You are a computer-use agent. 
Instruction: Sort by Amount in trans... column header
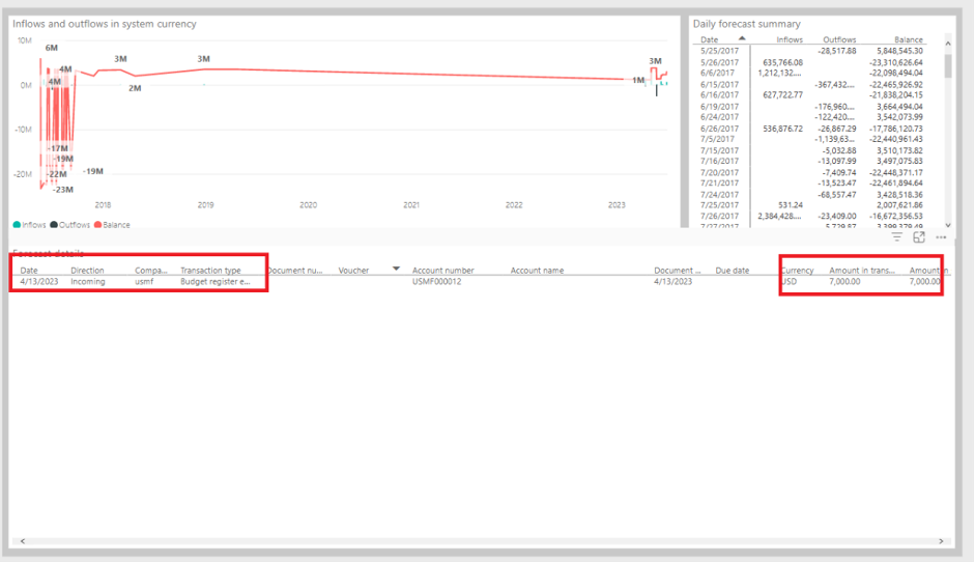[x=862, y=270]
